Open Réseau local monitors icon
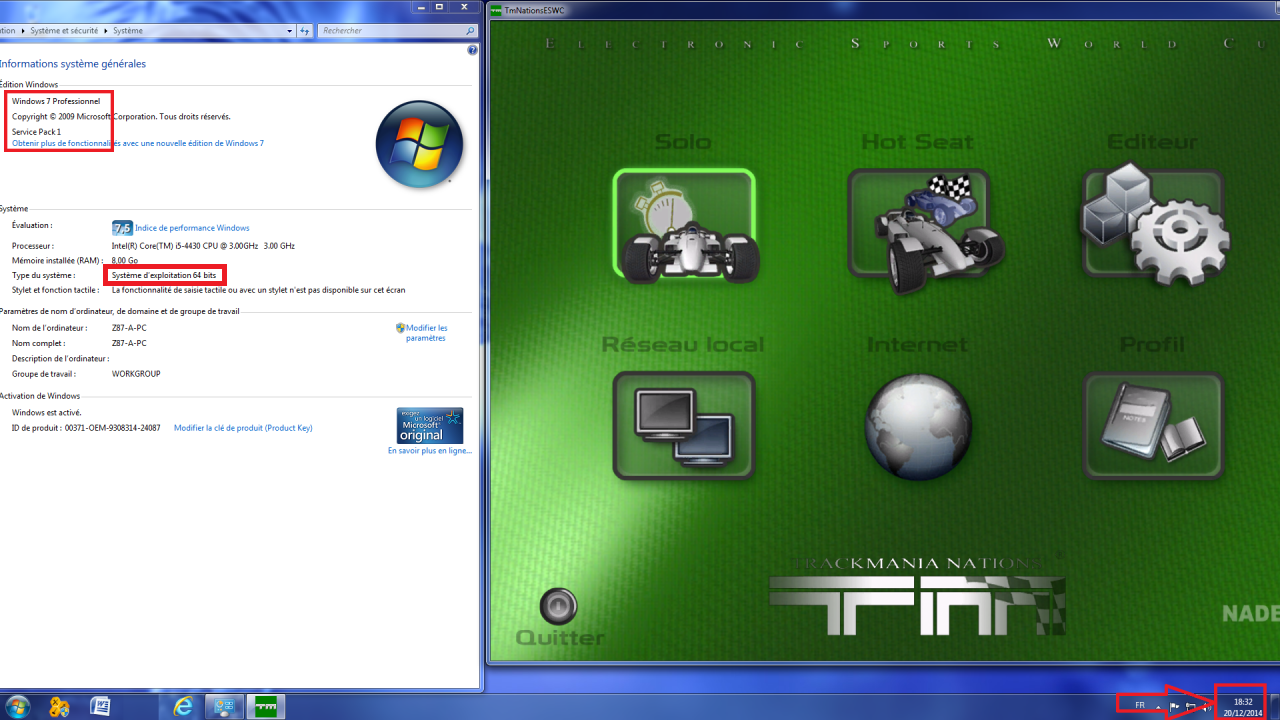The height and width of the screenshot is (720, 1280). pyautogui.click(x=684, y=426)
